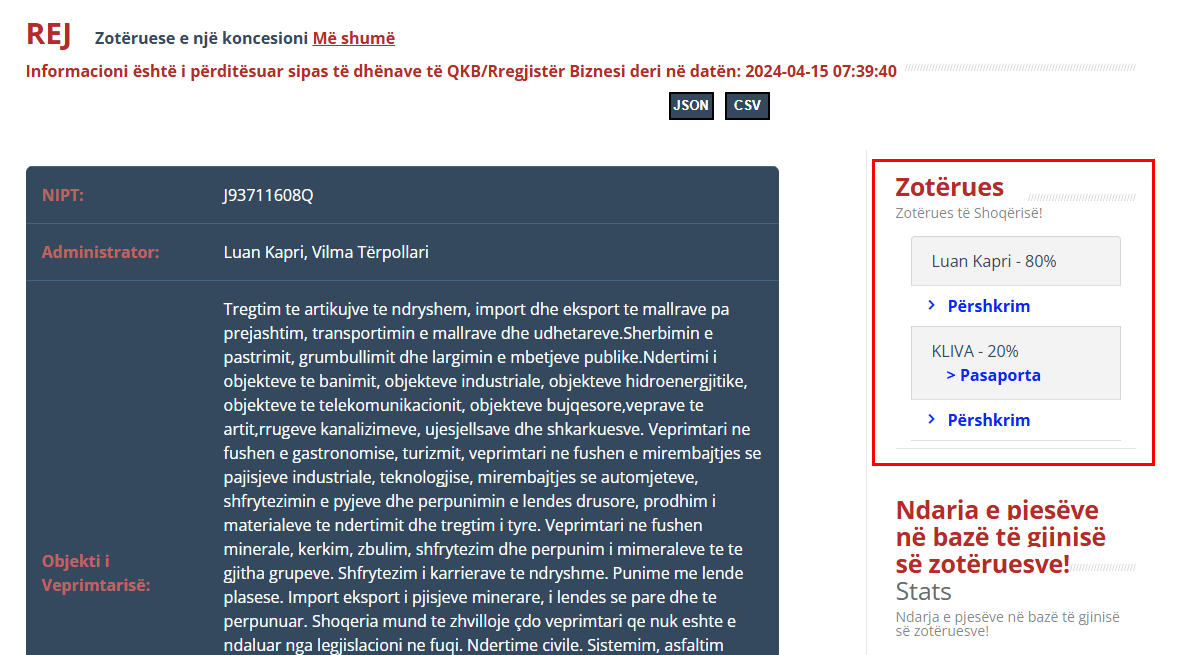Open the 'Më shumë' link

354,38
